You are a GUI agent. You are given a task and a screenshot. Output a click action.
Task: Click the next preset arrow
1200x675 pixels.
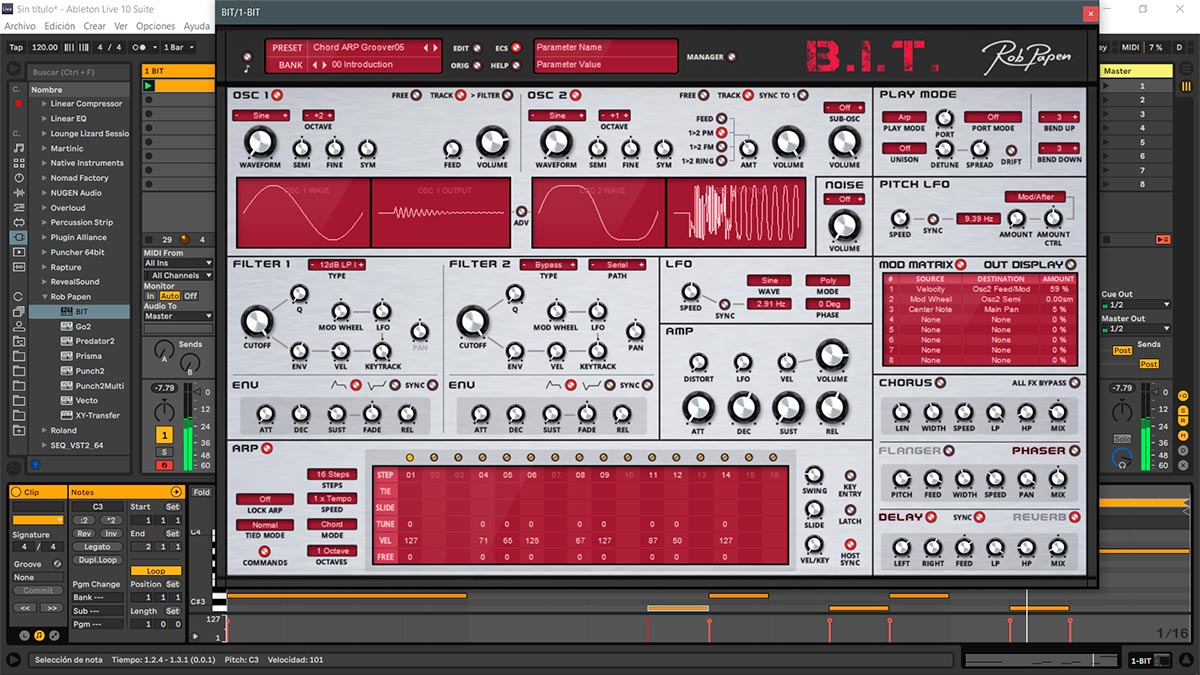435,47
